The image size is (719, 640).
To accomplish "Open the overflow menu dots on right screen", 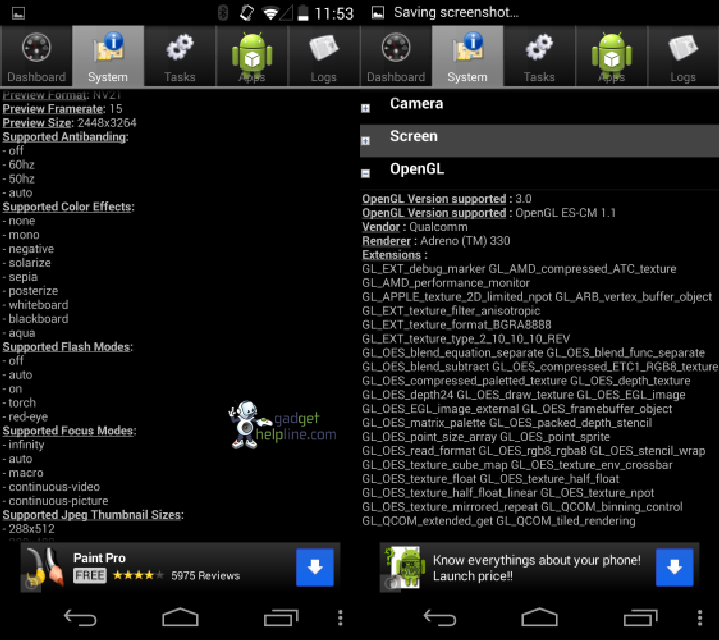I will (x=700, y=618).
